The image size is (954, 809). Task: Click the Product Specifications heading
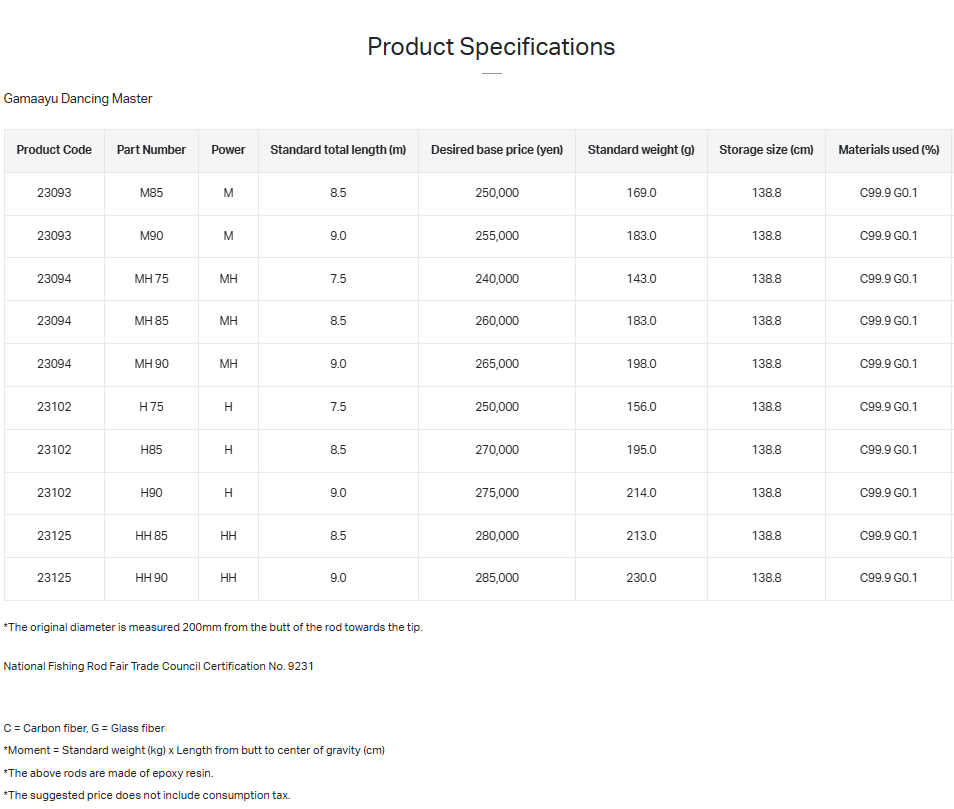click(x=491, y=47)
